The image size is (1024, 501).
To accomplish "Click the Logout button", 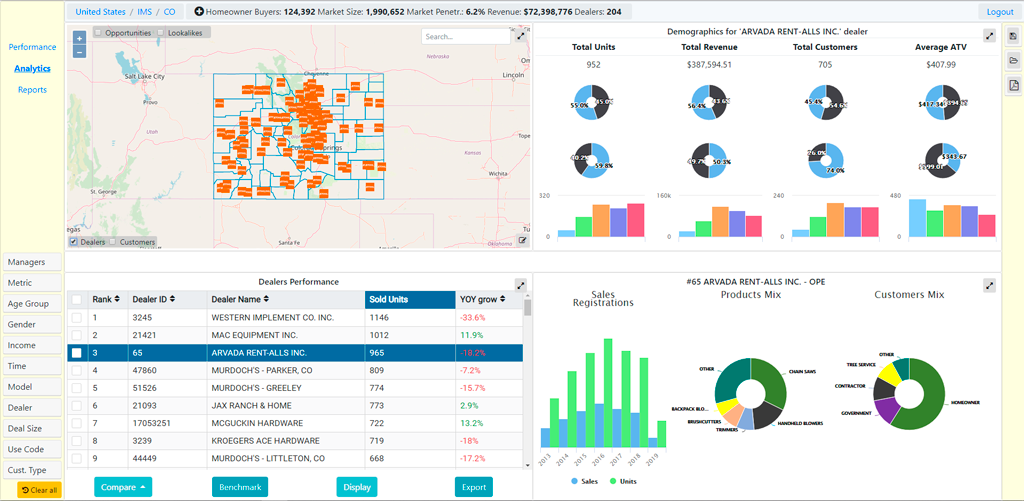I will (999, 12).
